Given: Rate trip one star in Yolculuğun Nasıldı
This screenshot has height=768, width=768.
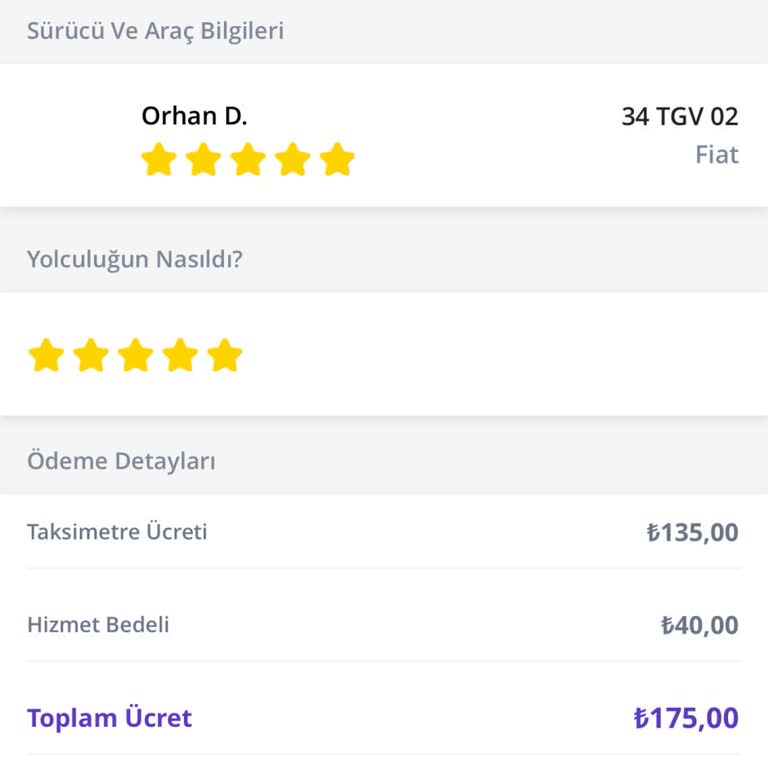Looking at the screenshot, I should point(46,355).
